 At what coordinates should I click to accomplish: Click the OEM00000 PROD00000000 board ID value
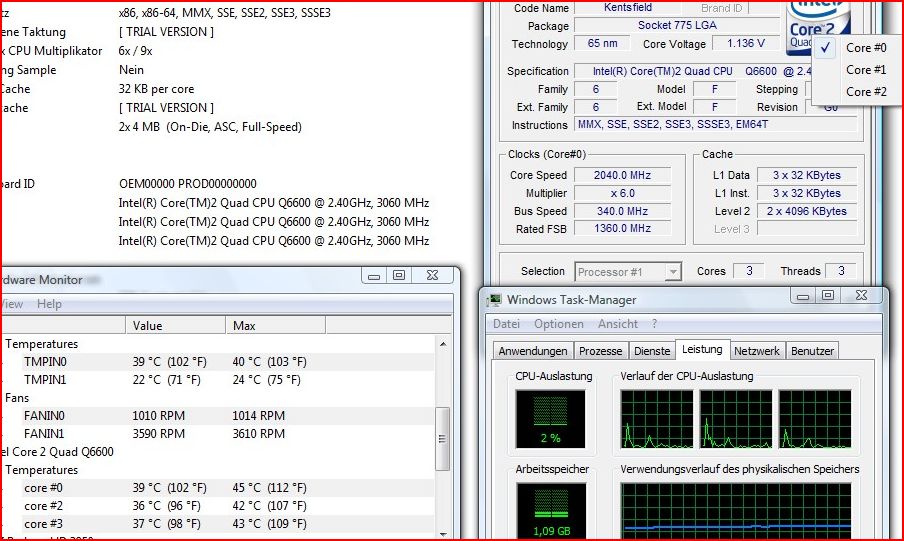pos(187,184)
